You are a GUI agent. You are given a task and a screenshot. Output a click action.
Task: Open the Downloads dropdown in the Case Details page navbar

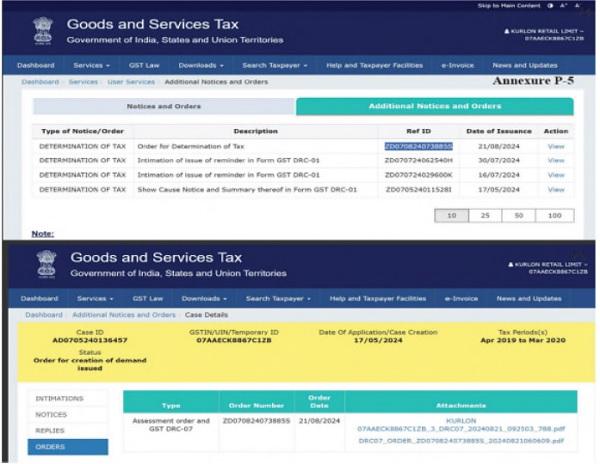pos(204,298)
